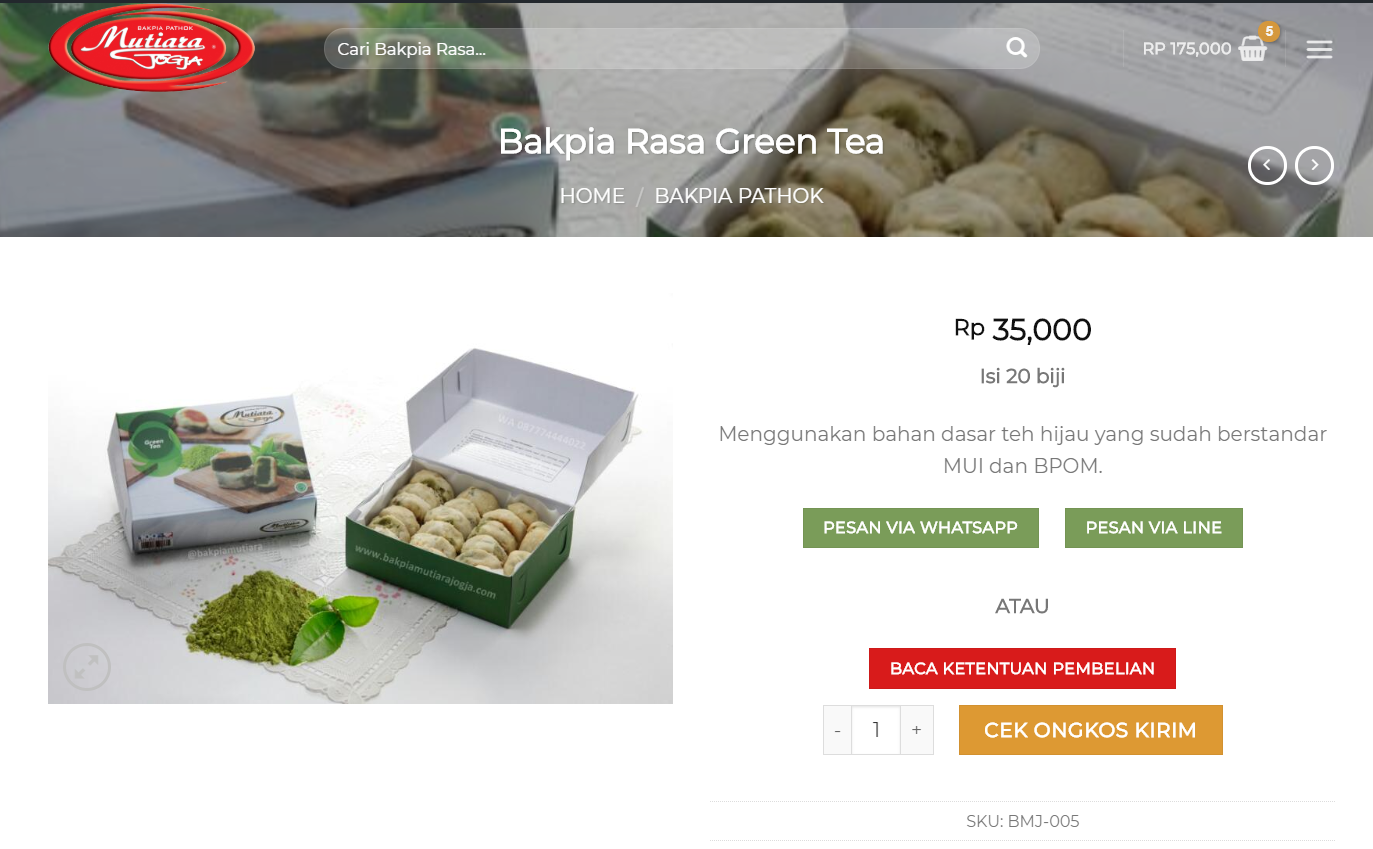This screenshot has width=1373, height=849.
Task: Order using Pesan Via WhatsApp button
Action: (920, 528)
